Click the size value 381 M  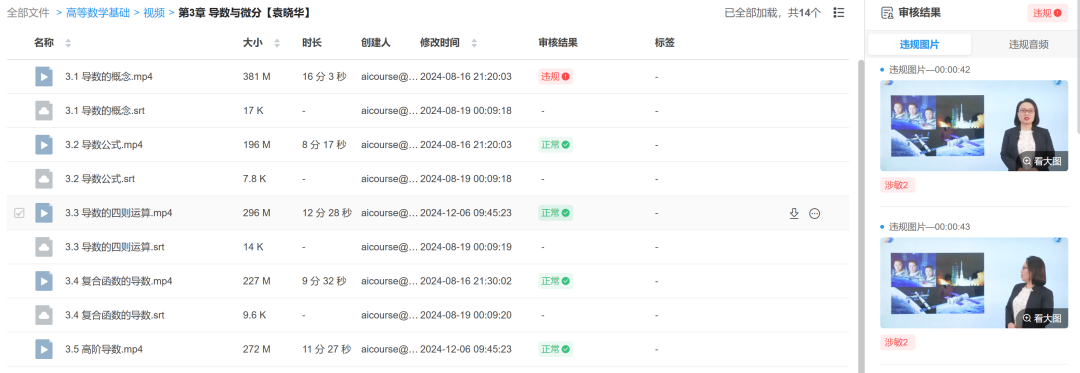pos(257,76)
